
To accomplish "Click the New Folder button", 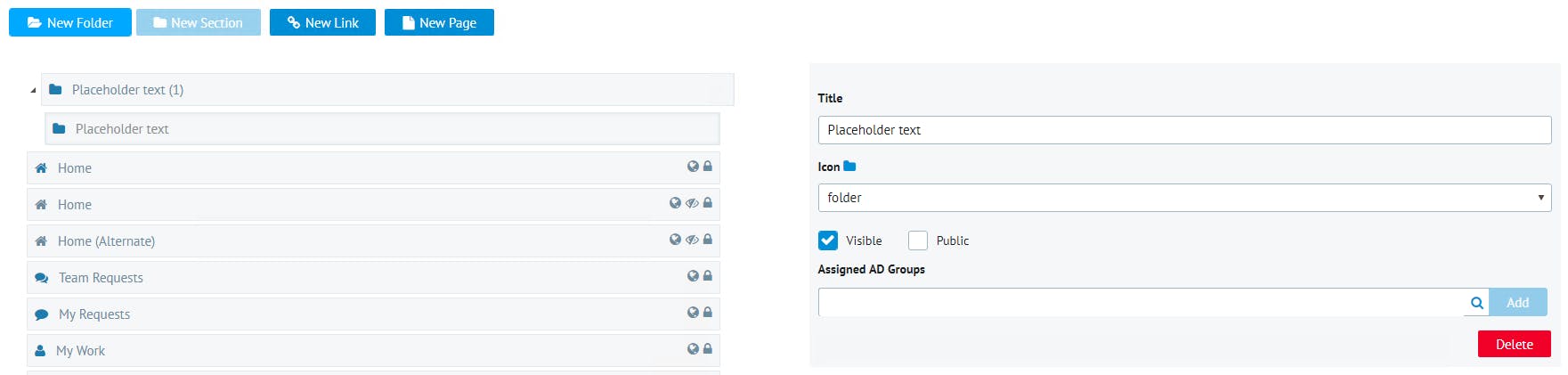I will 70,22.
